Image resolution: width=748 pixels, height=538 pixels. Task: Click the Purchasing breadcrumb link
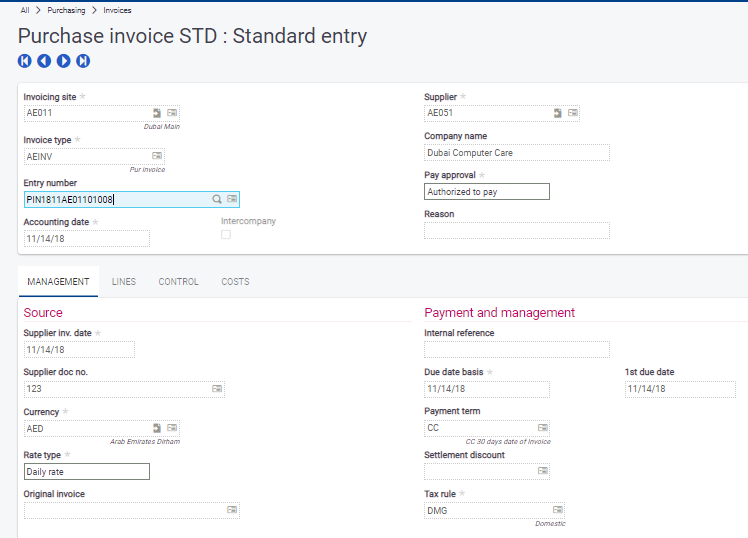pos(66,9)
